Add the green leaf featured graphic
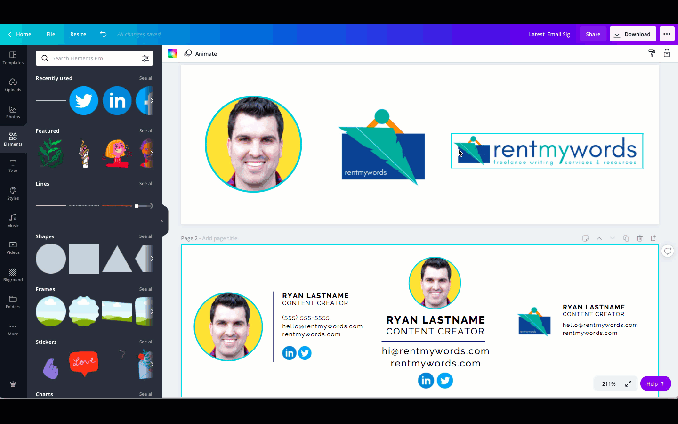The width and height of the screenshot is (678, 424). [x=51, y=153]
